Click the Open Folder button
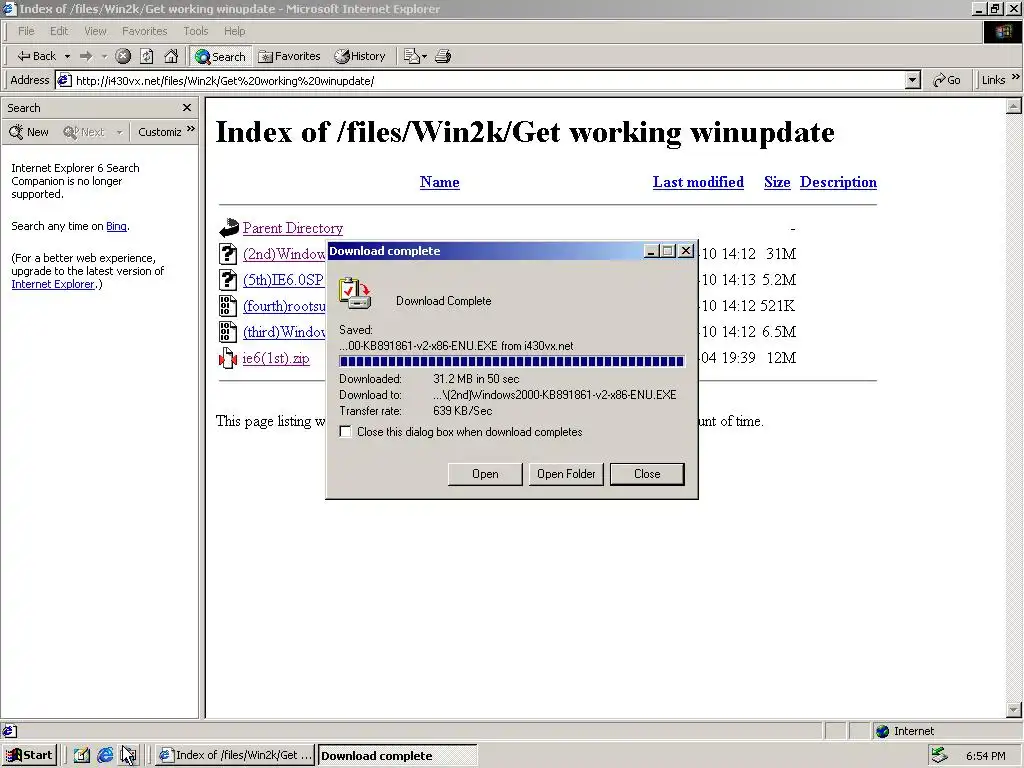This screenshot has height=768, width=1024. (x=566, y=474)
